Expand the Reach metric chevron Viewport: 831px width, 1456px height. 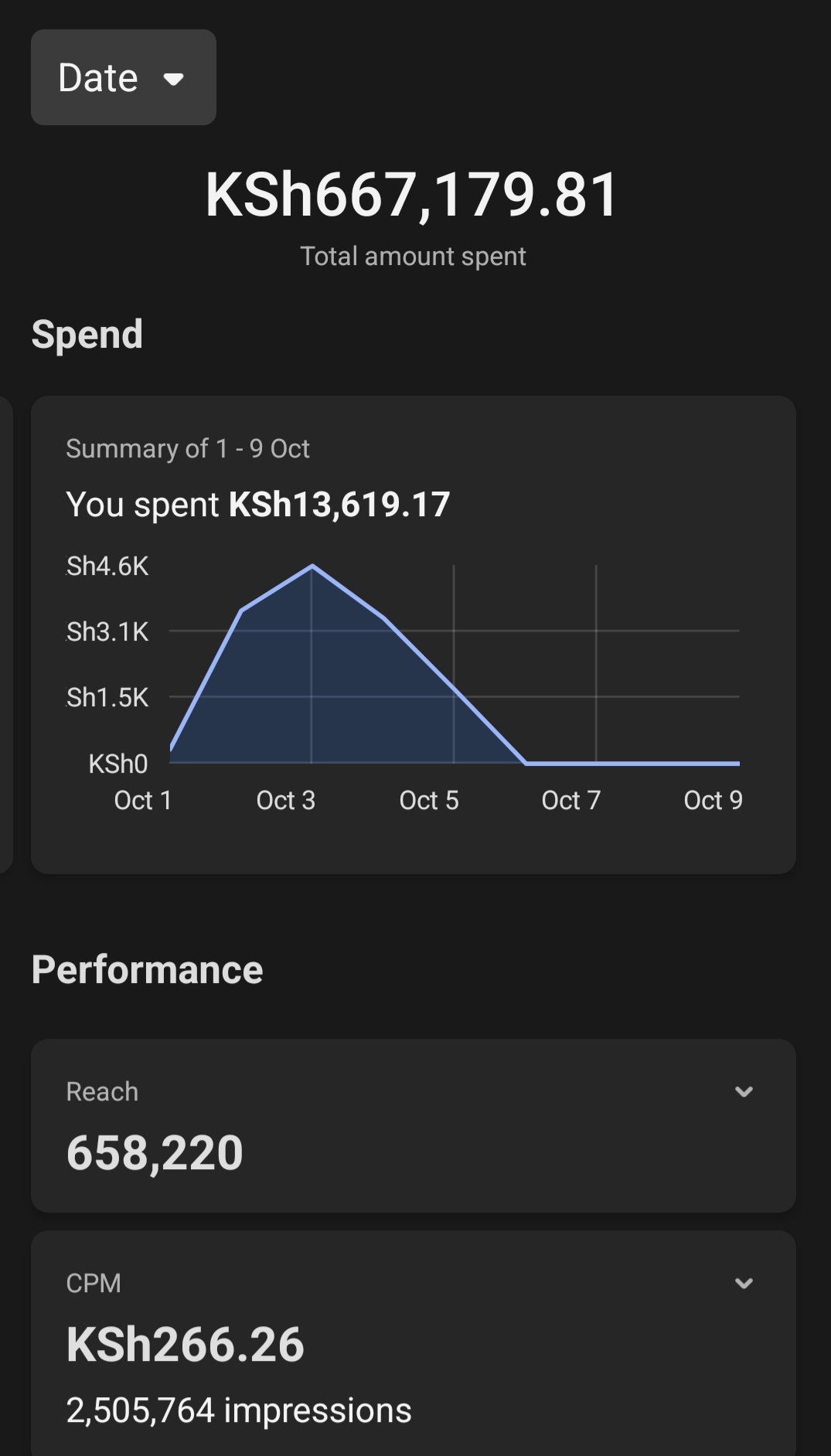[744, 1091]
